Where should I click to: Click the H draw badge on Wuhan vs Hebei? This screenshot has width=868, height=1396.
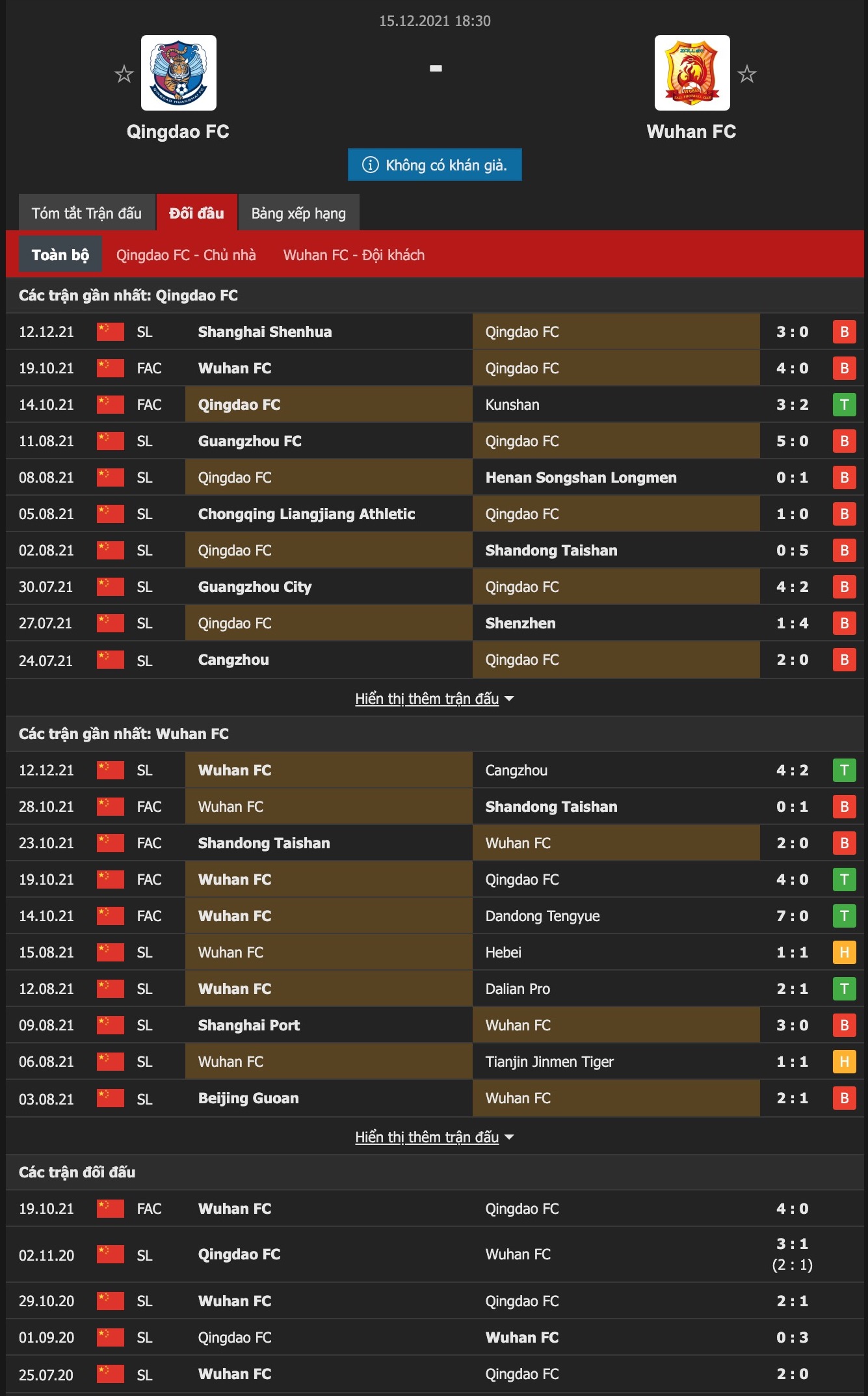pyautogui.click(x=844, y=952)
